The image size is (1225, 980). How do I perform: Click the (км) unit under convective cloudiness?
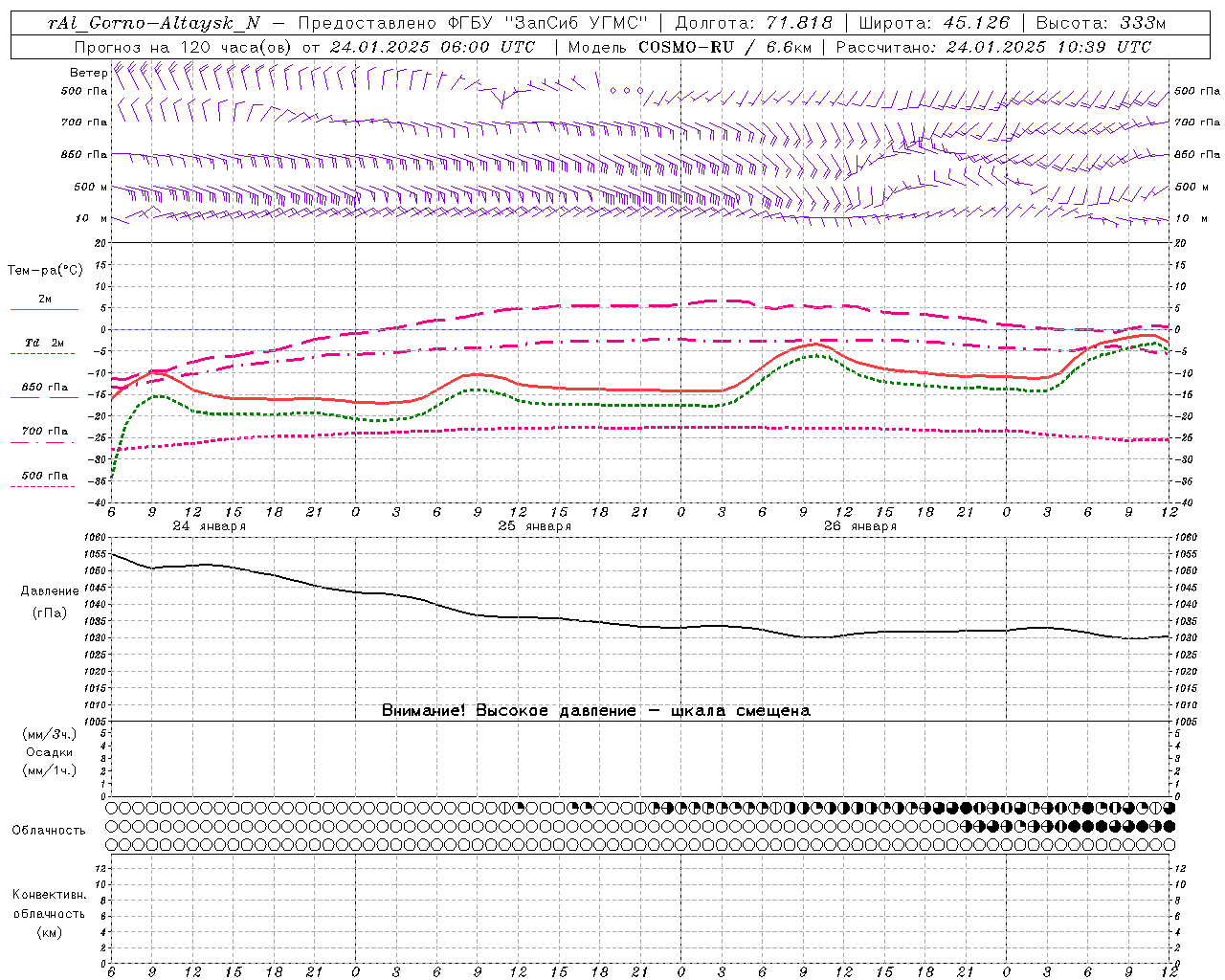coord(49,932)
